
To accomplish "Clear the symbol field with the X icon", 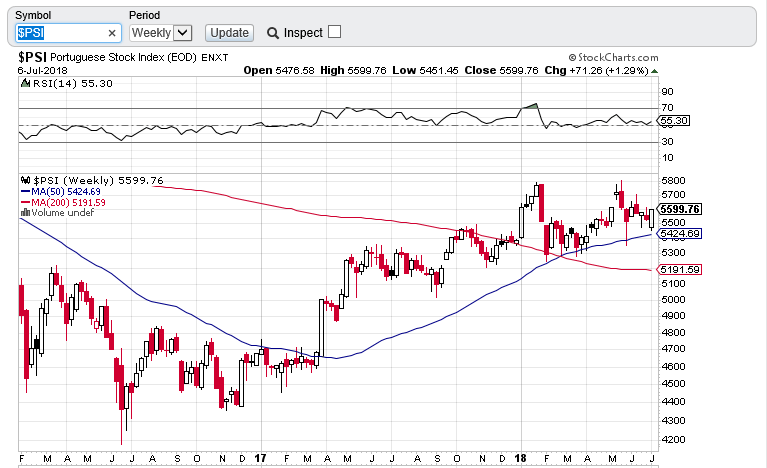I will point(112,33).
